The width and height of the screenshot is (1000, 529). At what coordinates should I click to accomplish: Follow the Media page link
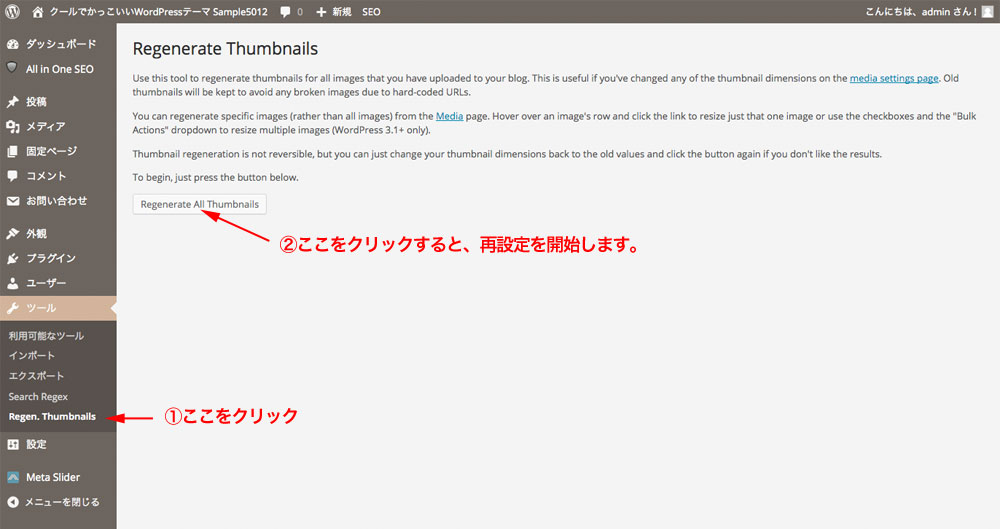point(449,116)
